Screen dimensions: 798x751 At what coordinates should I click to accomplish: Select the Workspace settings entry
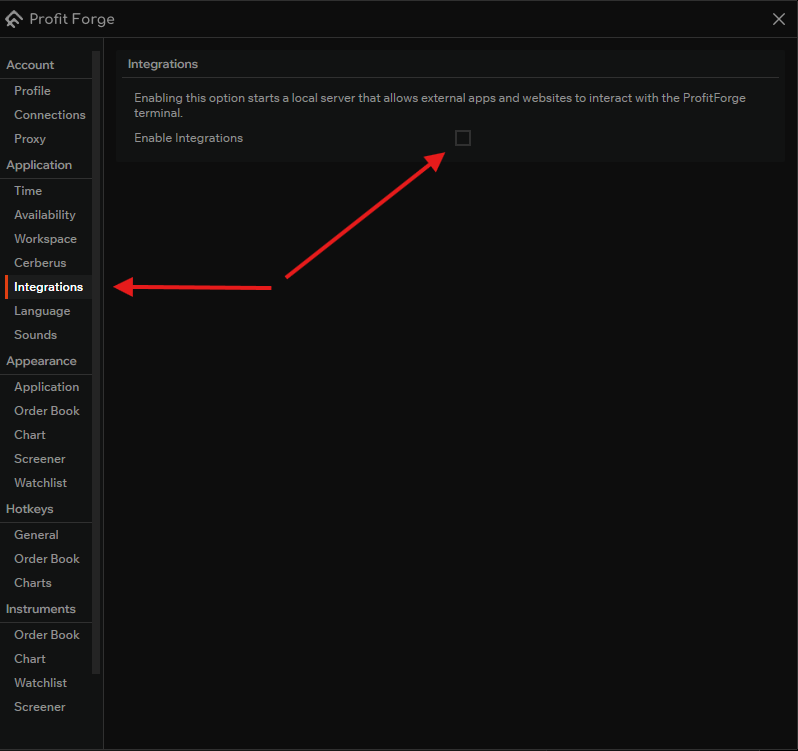click(x=45, y=239)
